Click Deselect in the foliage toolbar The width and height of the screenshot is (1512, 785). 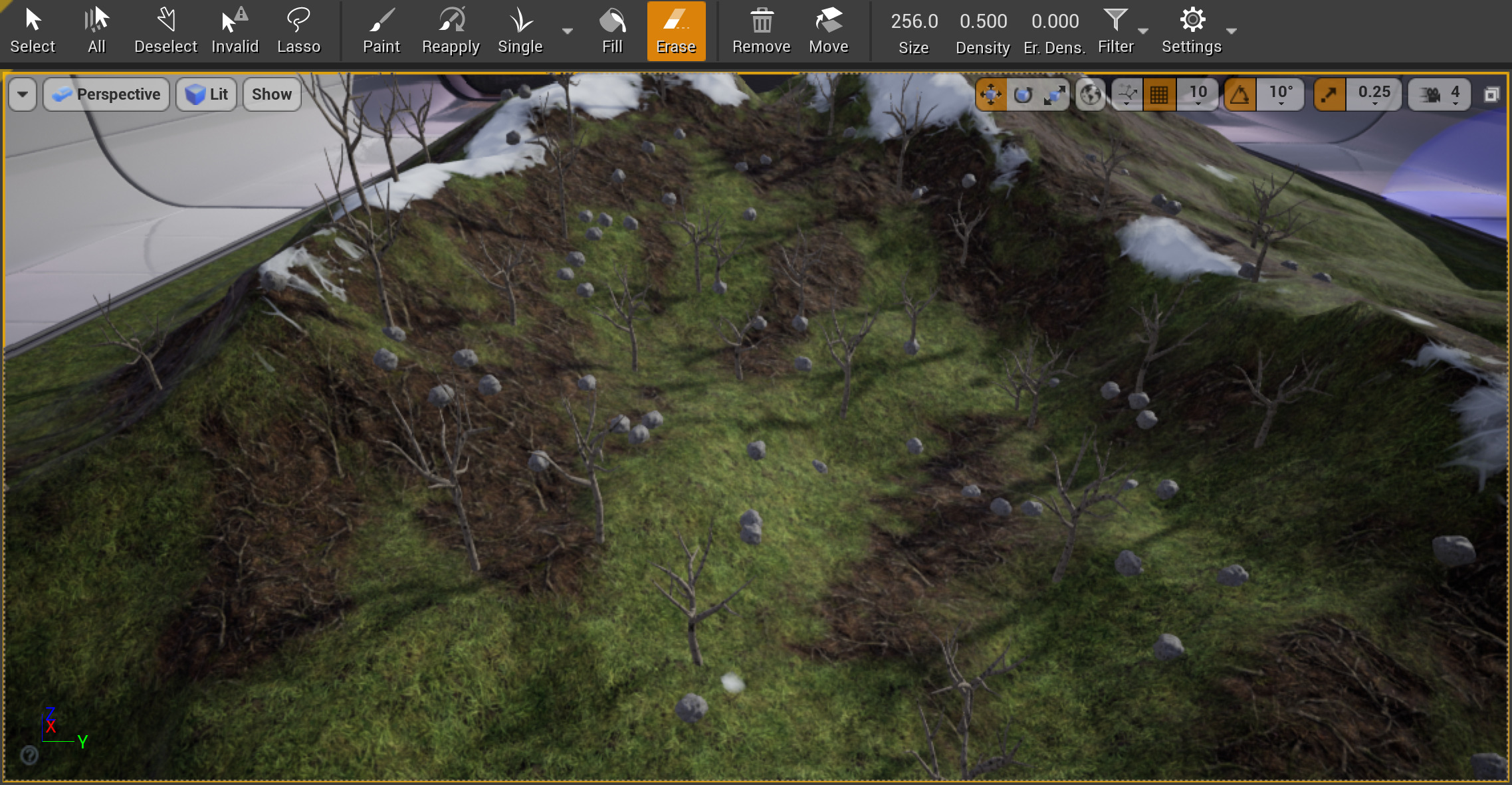tap(165, 31)
